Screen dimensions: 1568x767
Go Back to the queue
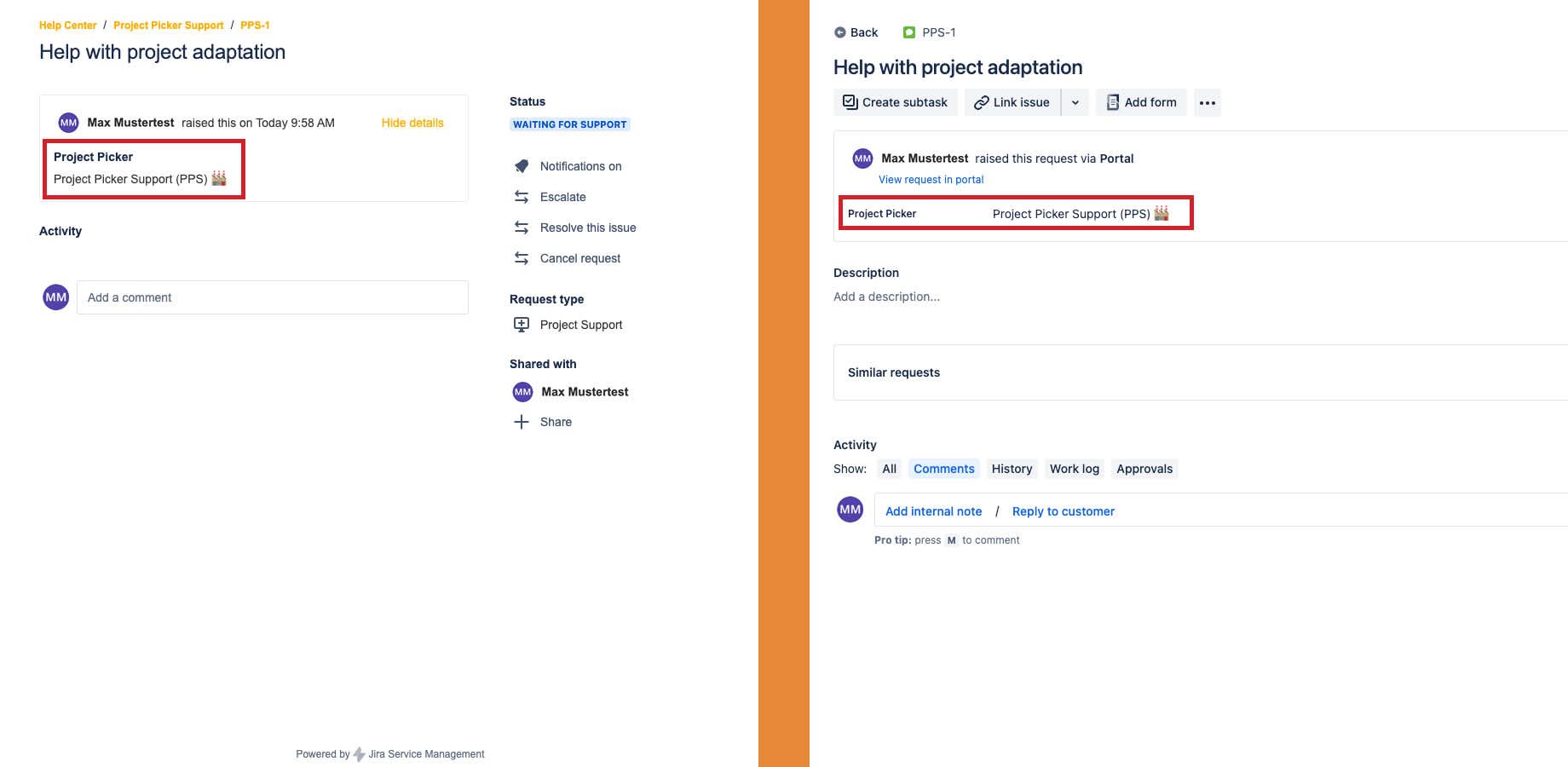coord(864,32)
